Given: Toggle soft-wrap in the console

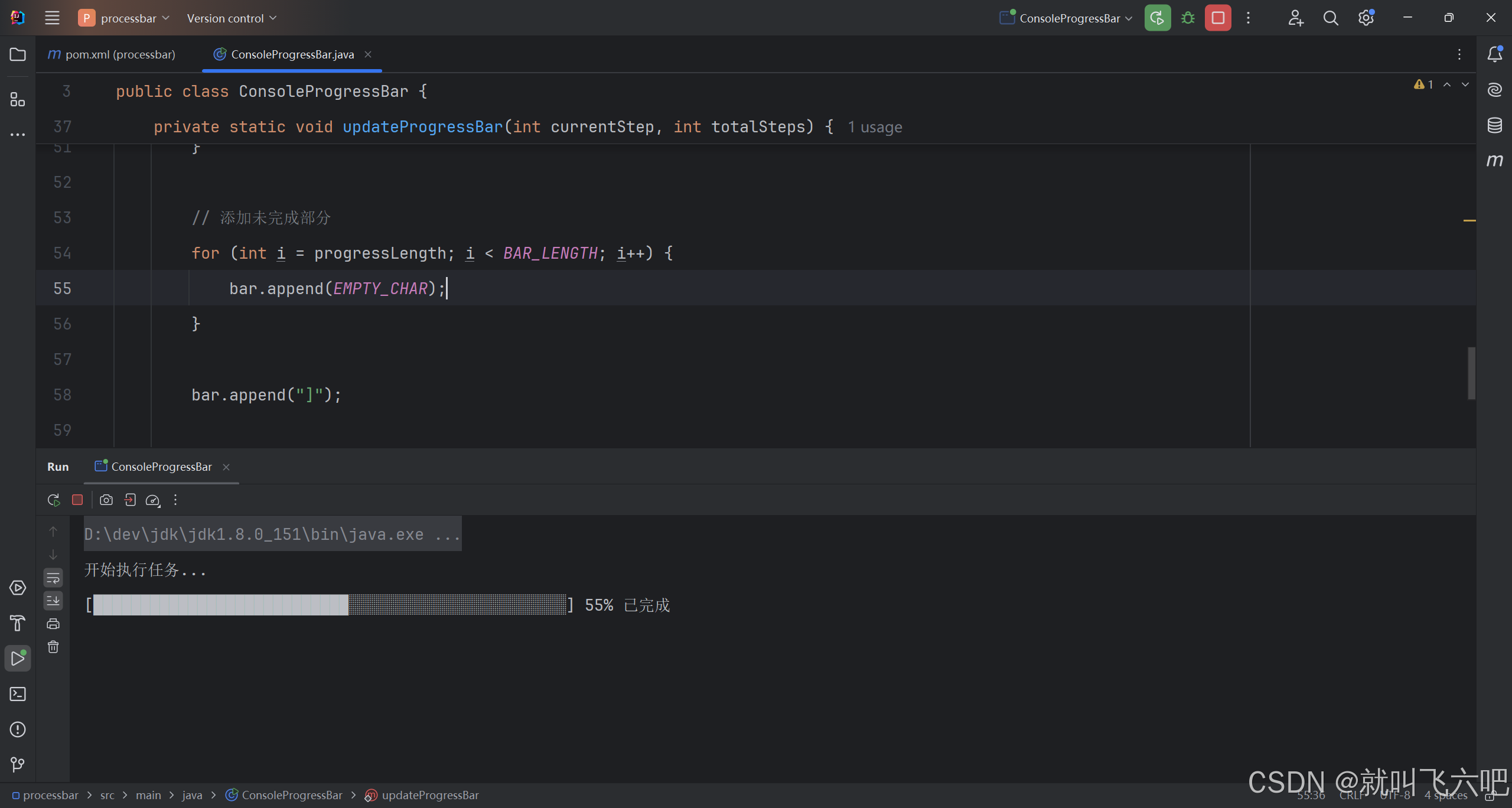Looking at the screenshot, I should point(53,578).
